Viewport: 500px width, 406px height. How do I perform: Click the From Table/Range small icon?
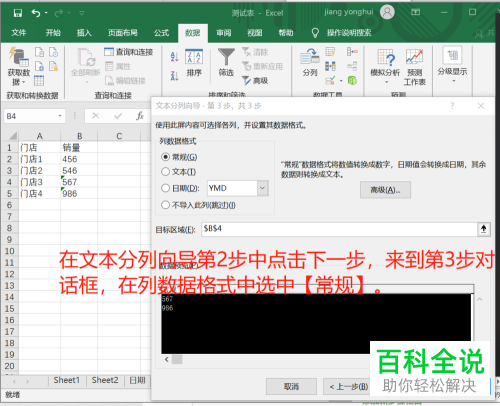(x=39, y=81)
